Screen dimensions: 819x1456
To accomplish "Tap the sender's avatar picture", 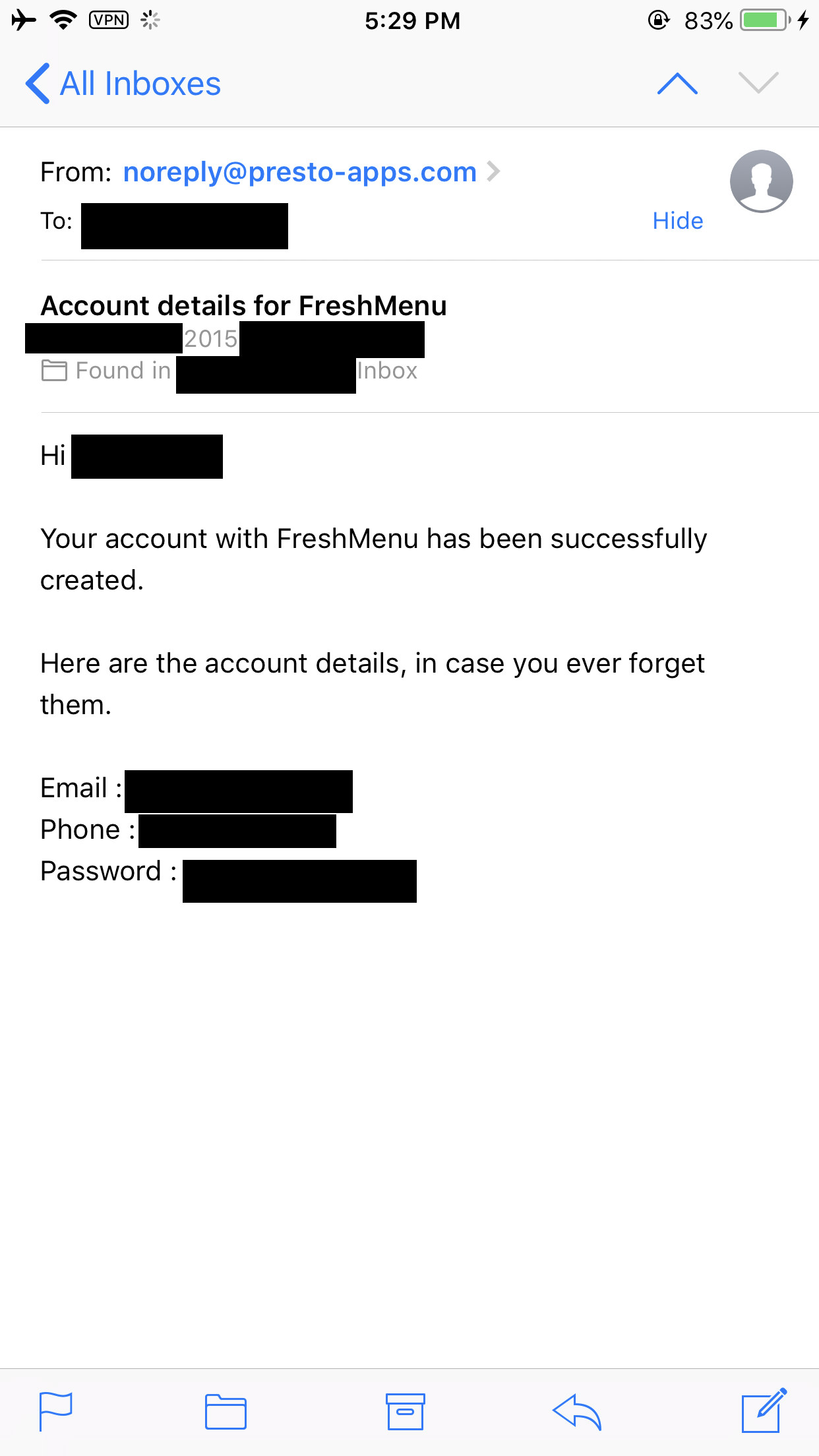I will coord(761,181).
